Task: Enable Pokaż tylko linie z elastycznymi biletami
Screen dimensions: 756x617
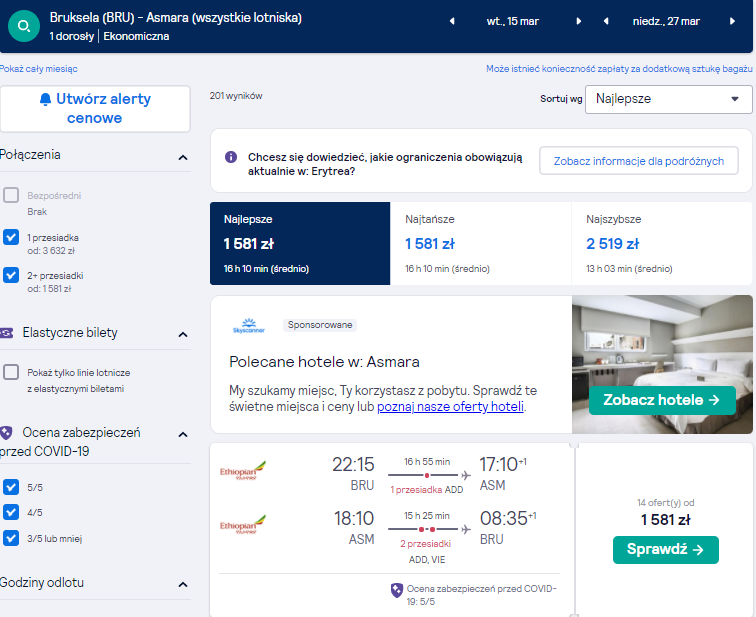Action: [x=11, y=372]
